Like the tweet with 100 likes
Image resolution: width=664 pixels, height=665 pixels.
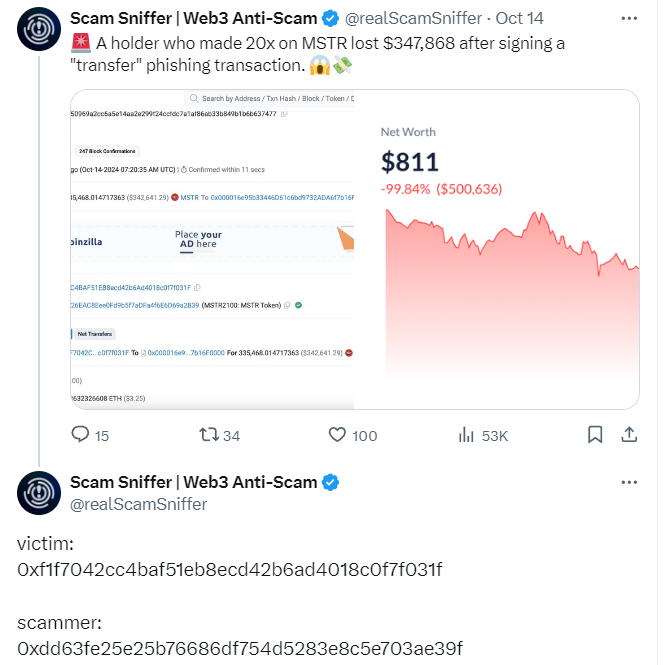coord(338,435)
